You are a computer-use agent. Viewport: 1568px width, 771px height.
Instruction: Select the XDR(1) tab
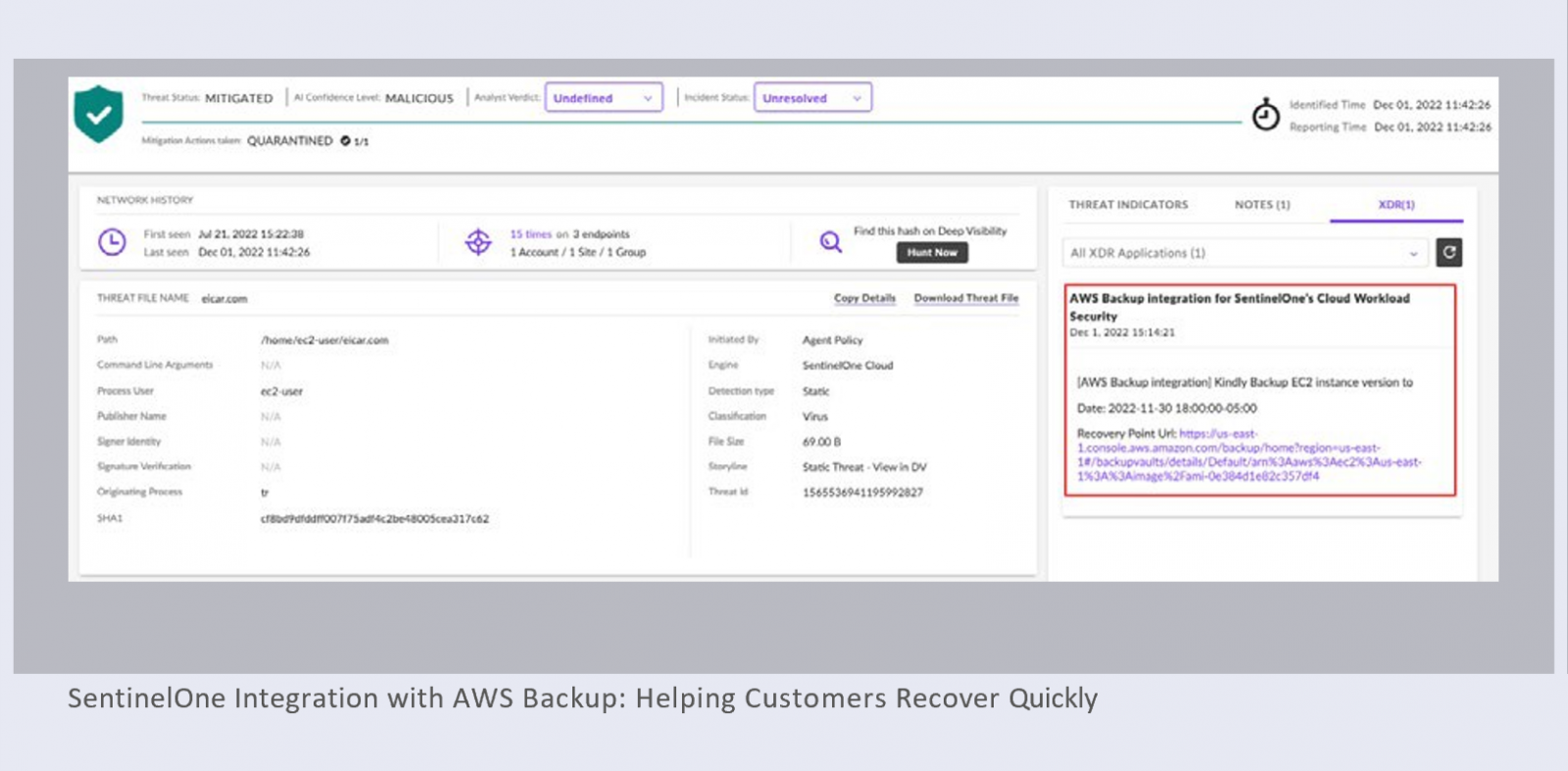(1396, 205)
